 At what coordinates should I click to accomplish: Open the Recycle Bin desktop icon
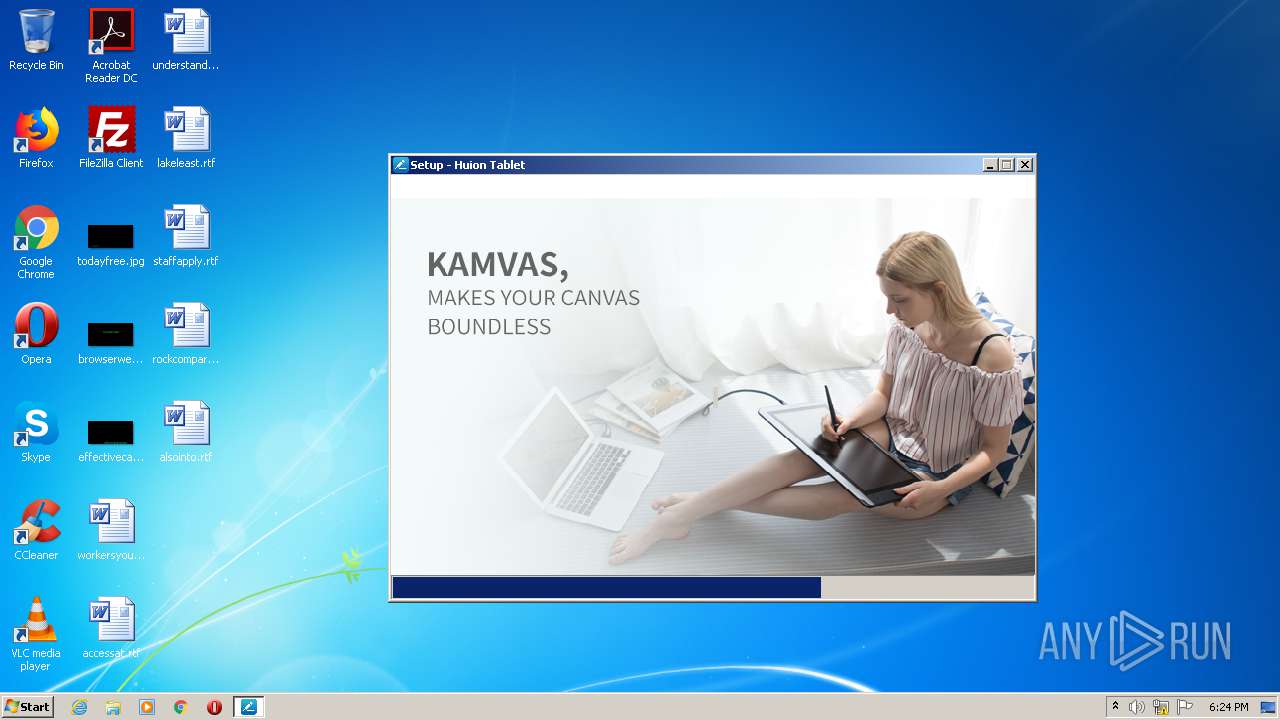click(x=36, y=40)
